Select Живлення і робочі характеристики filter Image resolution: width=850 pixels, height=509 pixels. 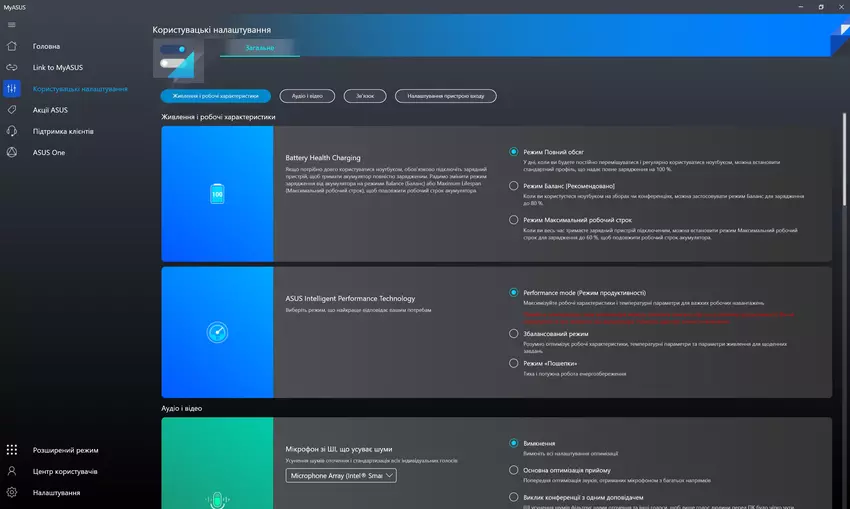tap(216, 96)
